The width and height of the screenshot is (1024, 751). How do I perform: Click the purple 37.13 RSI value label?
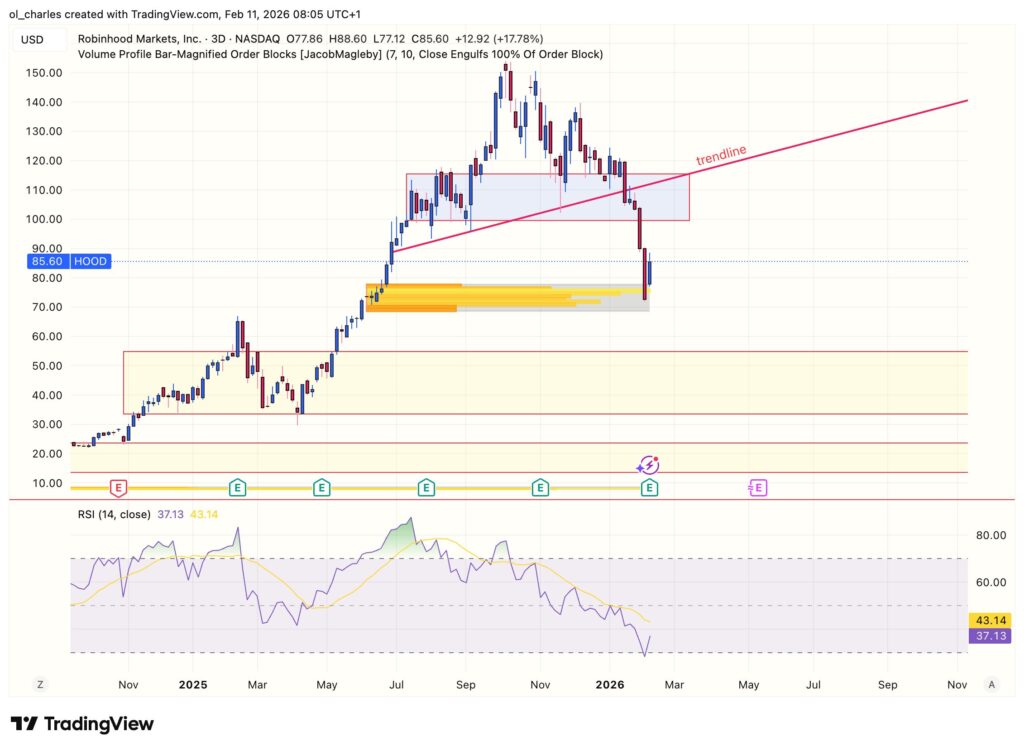tap(989, 637)
